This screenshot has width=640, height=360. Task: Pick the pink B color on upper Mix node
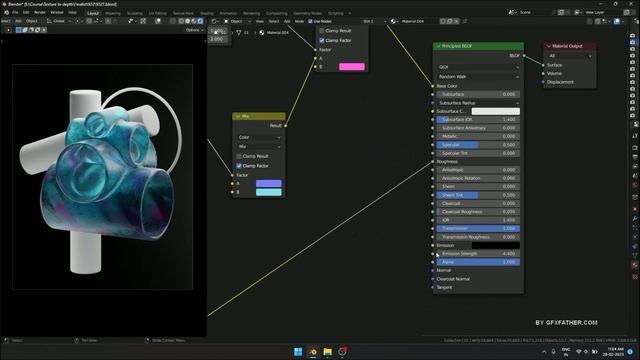coord(351,67)
